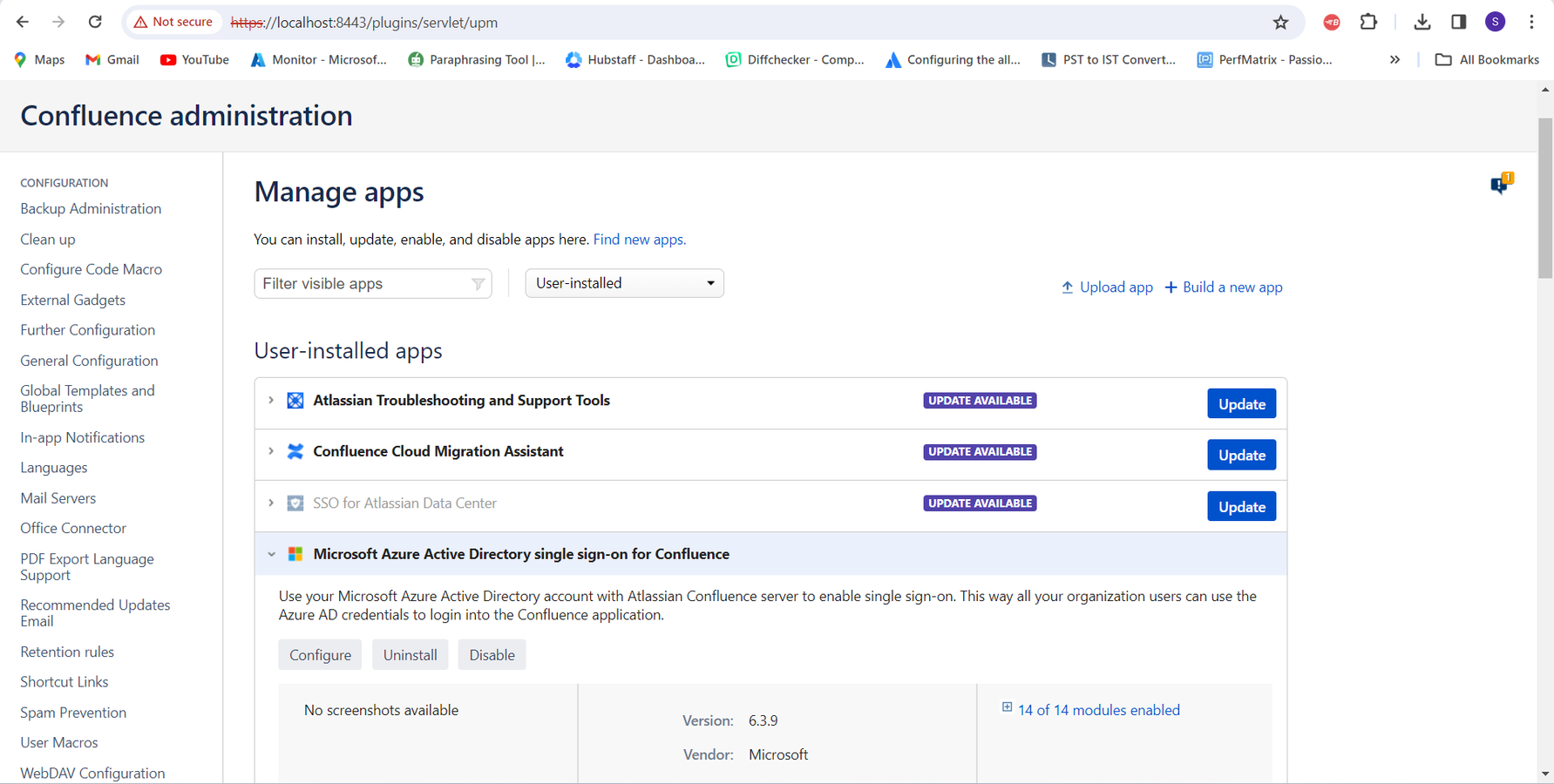
Task: Open the Monitor - Microsoft bookmark
Action: 318,59
